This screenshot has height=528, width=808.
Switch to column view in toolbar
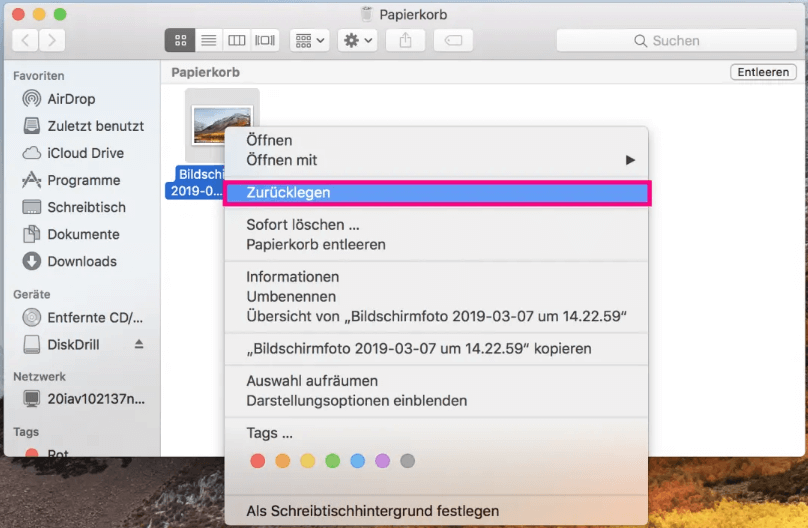[236, 41]
